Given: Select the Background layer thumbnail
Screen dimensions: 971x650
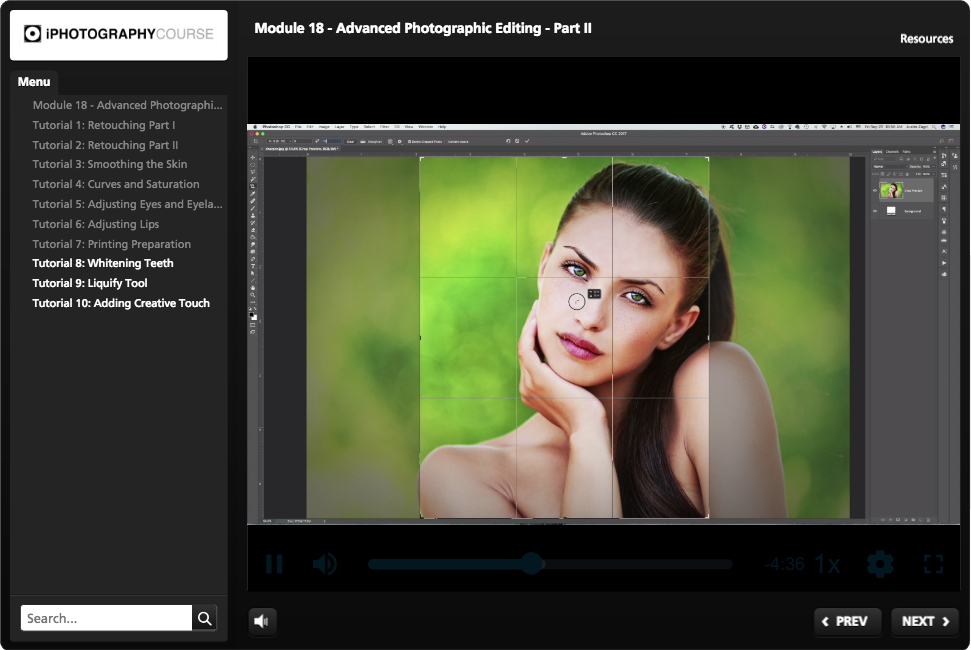Looking at the screenshot, I should (x=891, y=210).
